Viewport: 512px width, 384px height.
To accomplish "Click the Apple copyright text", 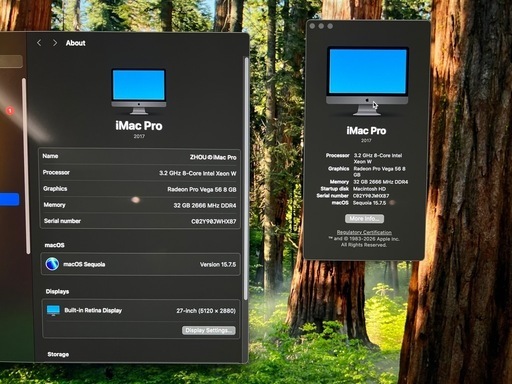I will point(364,239).
